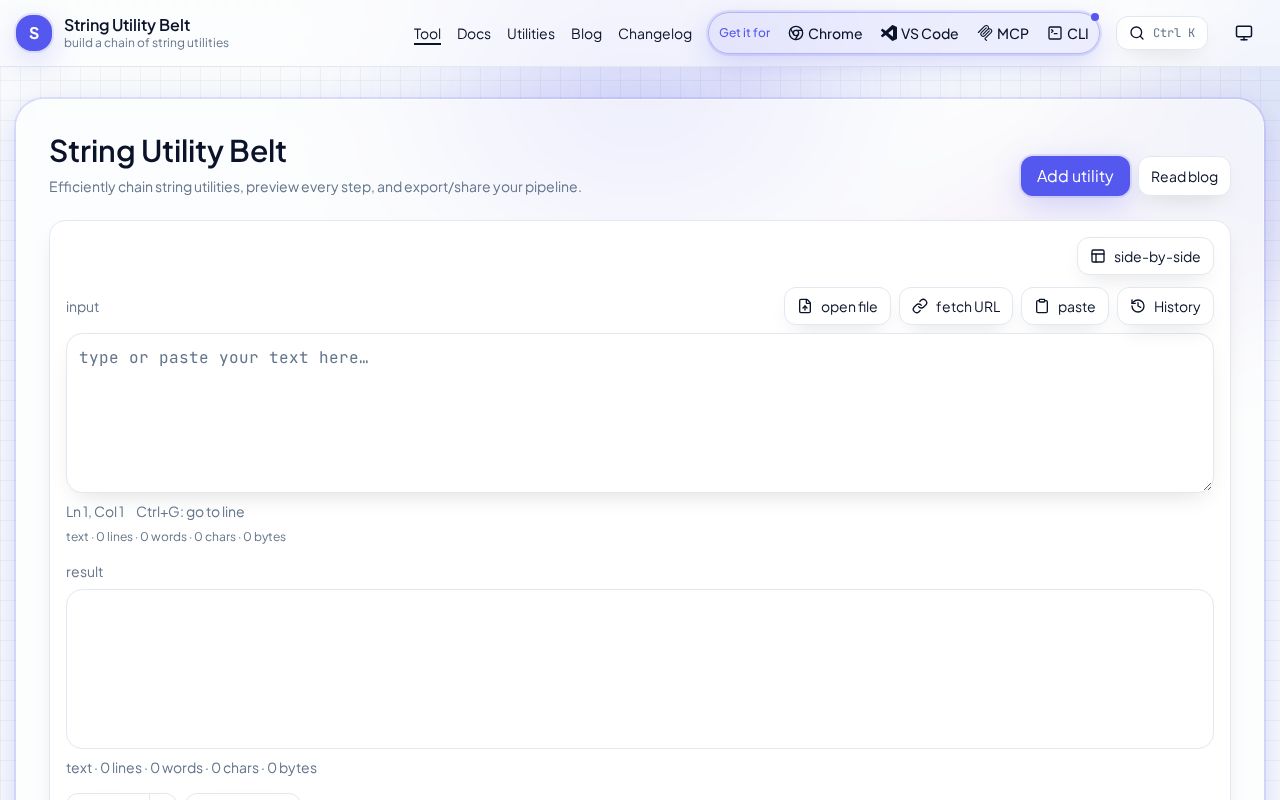Focus the input text area
Viewport: 1280px width, 800px height.
click(640, 413)
